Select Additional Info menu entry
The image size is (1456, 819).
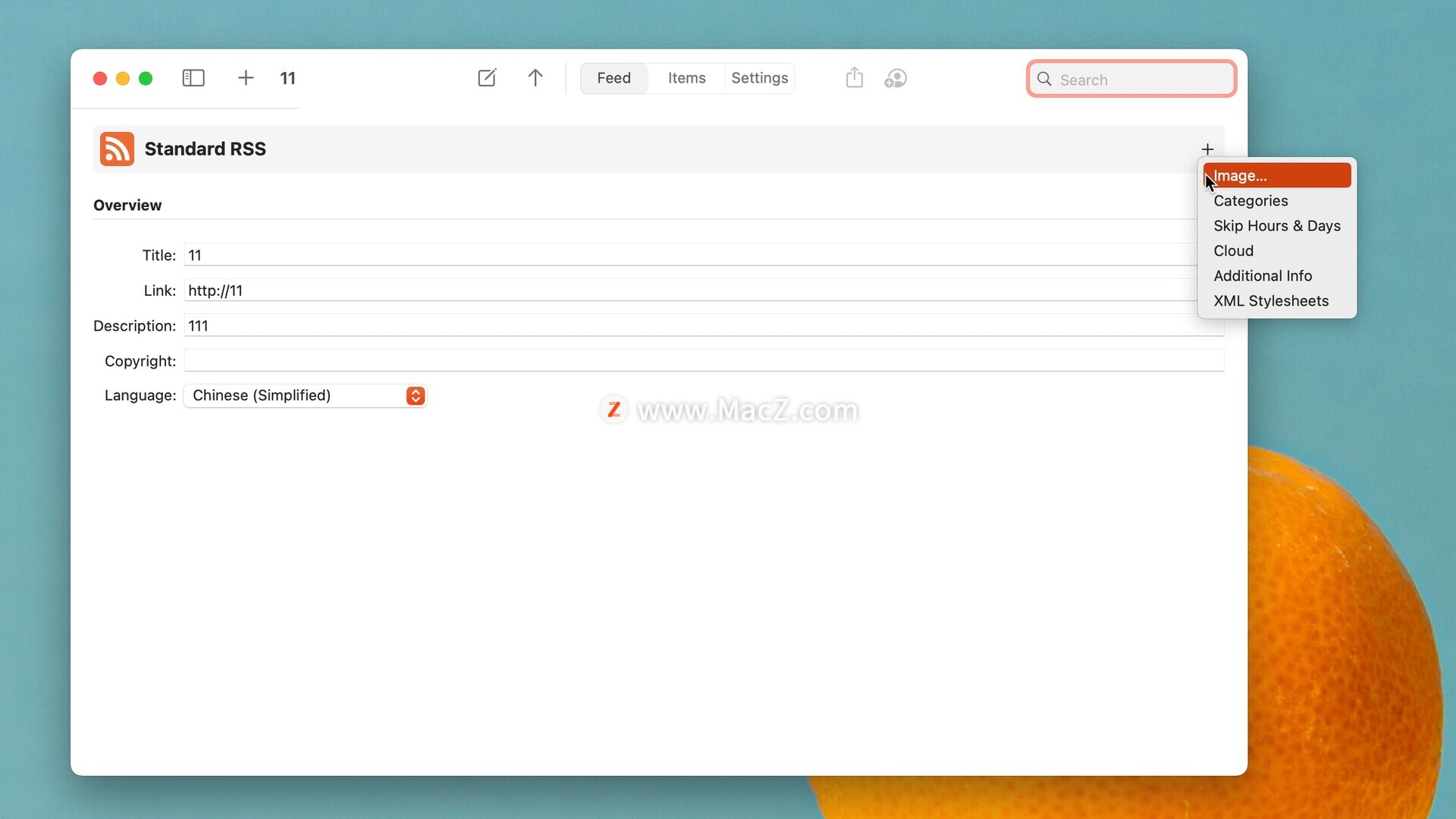[x=1277, y=275]
